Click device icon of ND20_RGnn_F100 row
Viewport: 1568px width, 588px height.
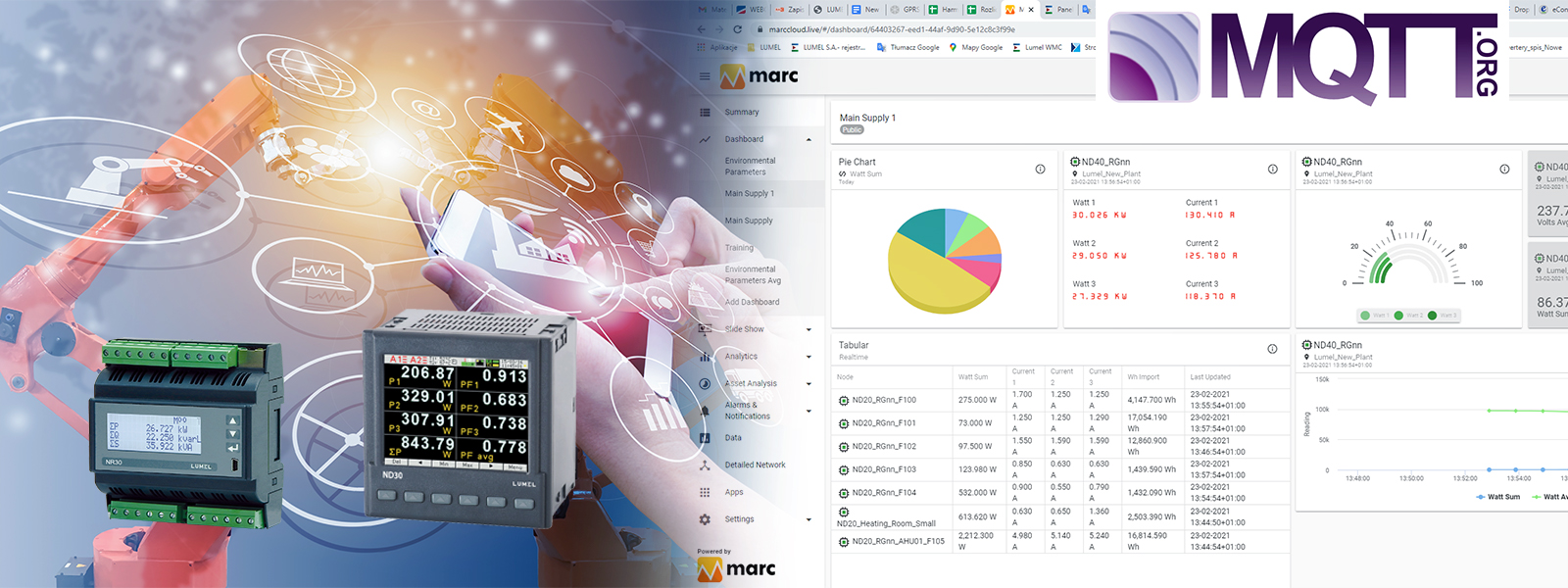click(844, 400)
